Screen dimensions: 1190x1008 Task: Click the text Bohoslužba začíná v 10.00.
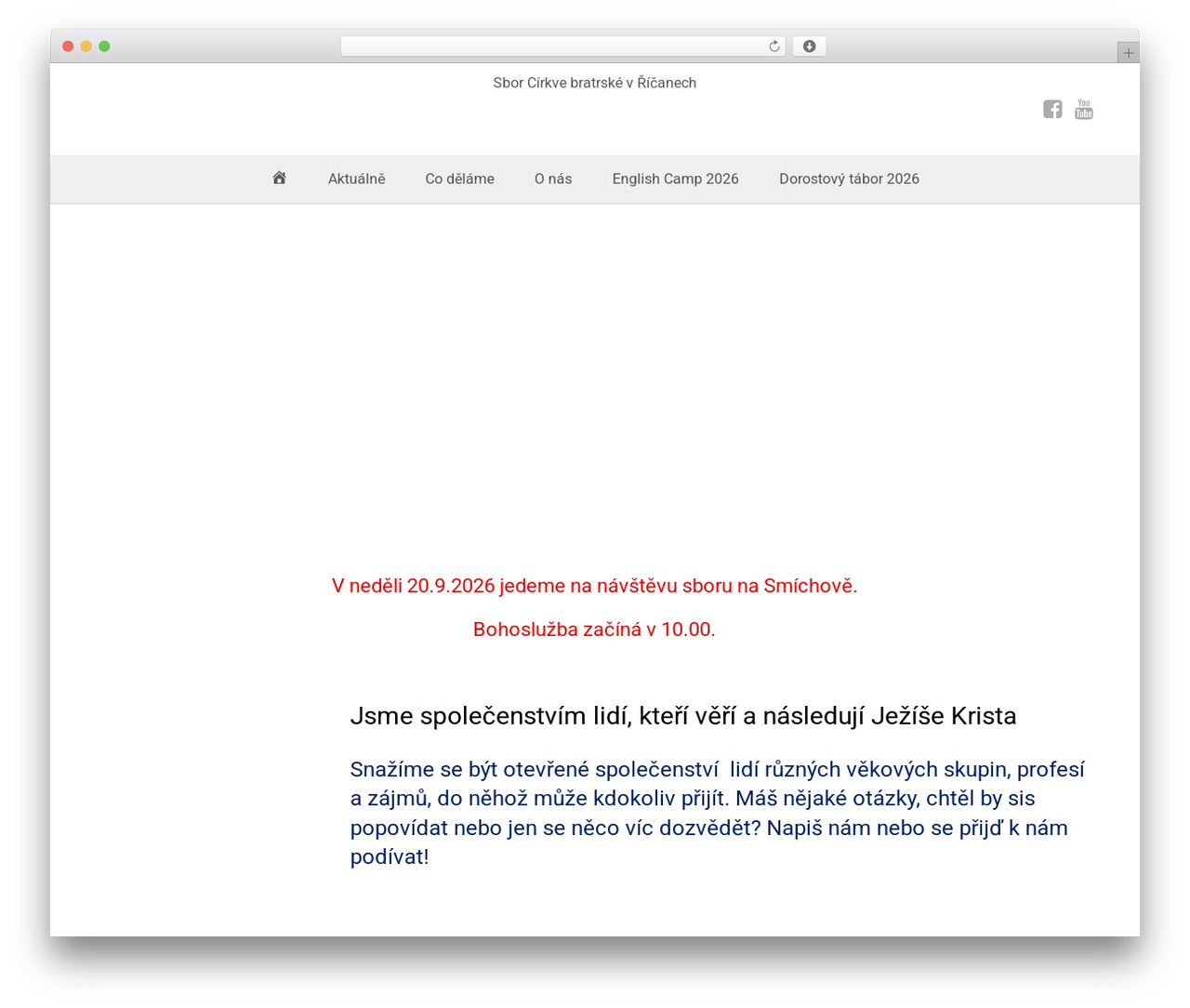(594, 630)
